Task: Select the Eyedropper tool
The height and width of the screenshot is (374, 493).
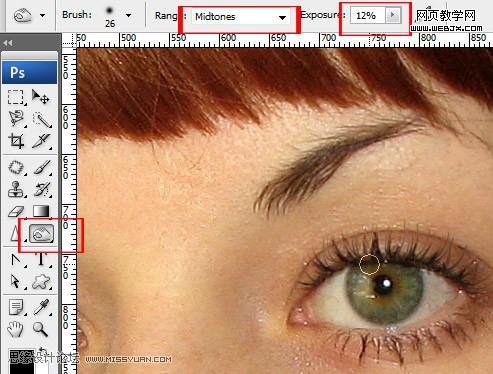Action: 41,307
